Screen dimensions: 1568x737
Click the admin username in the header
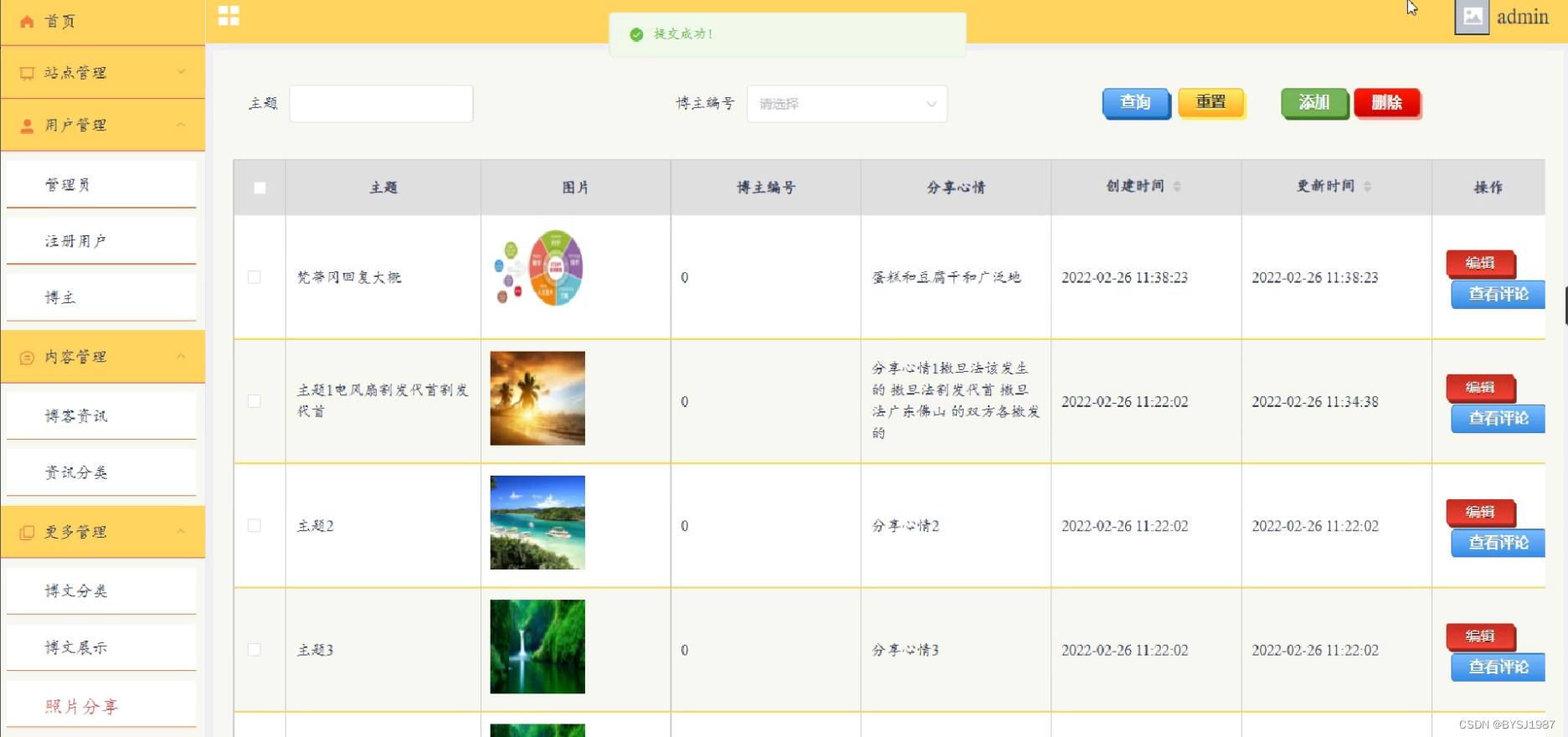coord(1523,17)
